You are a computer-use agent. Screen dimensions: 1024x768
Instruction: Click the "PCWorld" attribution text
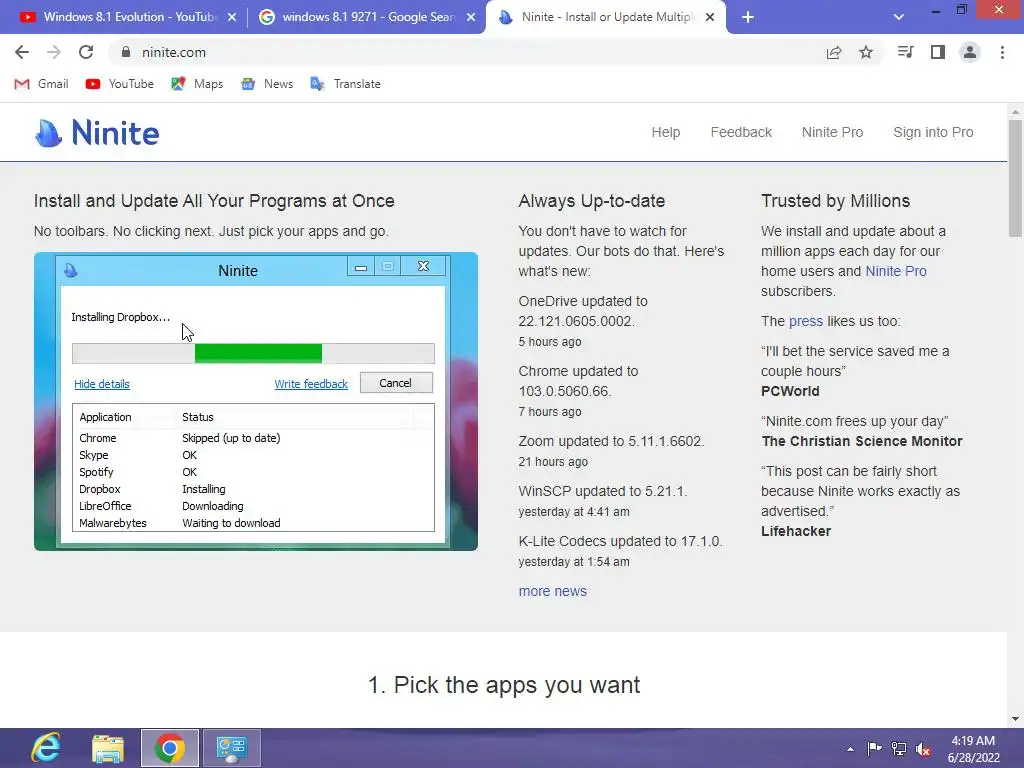point(790,391)
